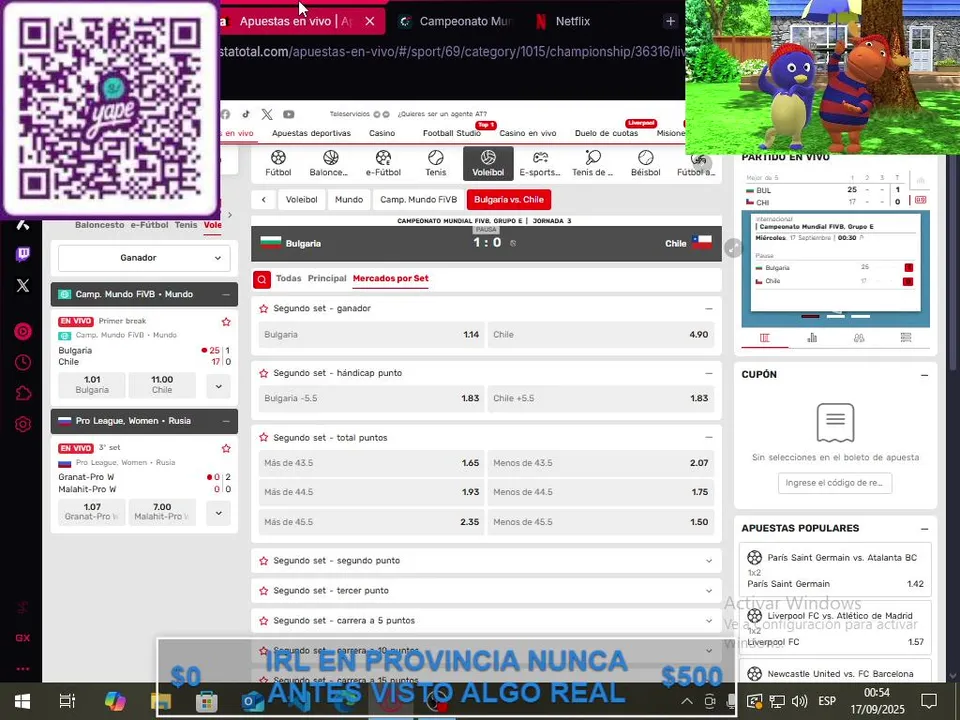This screenshot has width=960, height=720.
Task: Open the Ganador market dropdown
Action: point(144,258)
